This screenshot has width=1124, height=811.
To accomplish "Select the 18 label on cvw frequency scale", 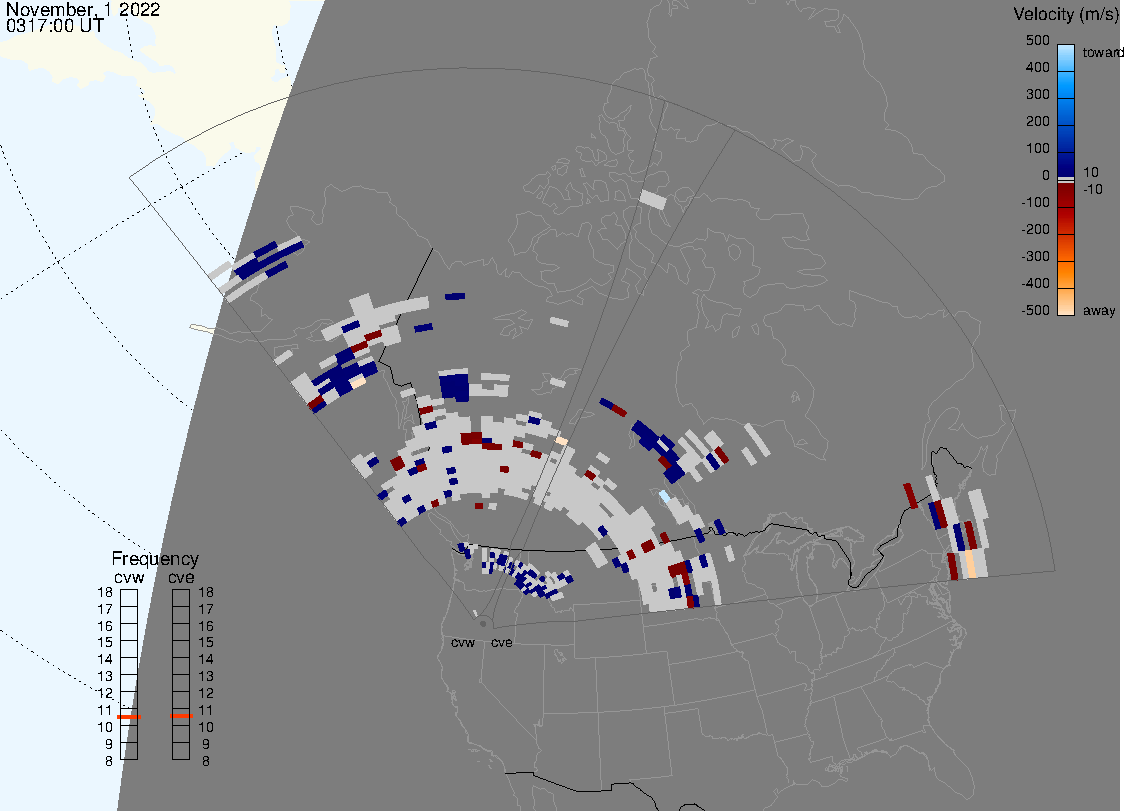I will click(105, 592).
